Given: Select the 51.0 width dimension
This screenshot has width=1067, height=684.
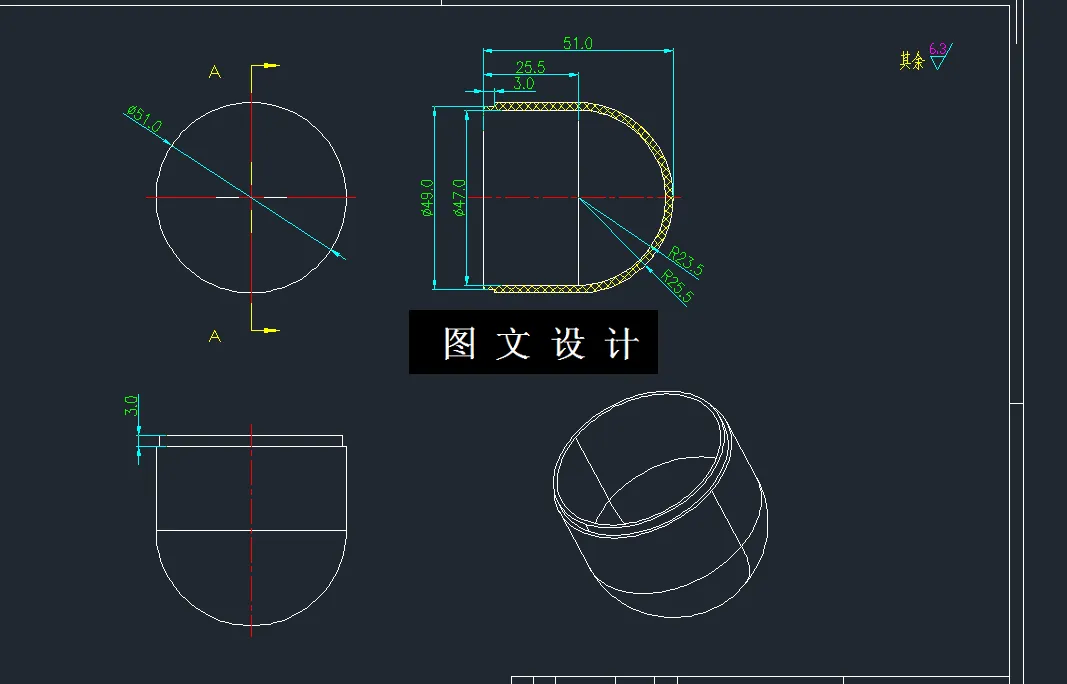Looking at the screenshot, I should coord(578,43).
